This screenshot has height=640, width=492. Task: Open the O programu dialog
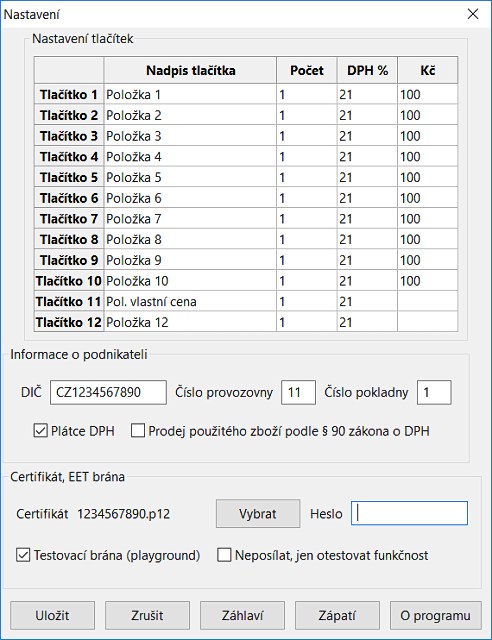point(436,615)
